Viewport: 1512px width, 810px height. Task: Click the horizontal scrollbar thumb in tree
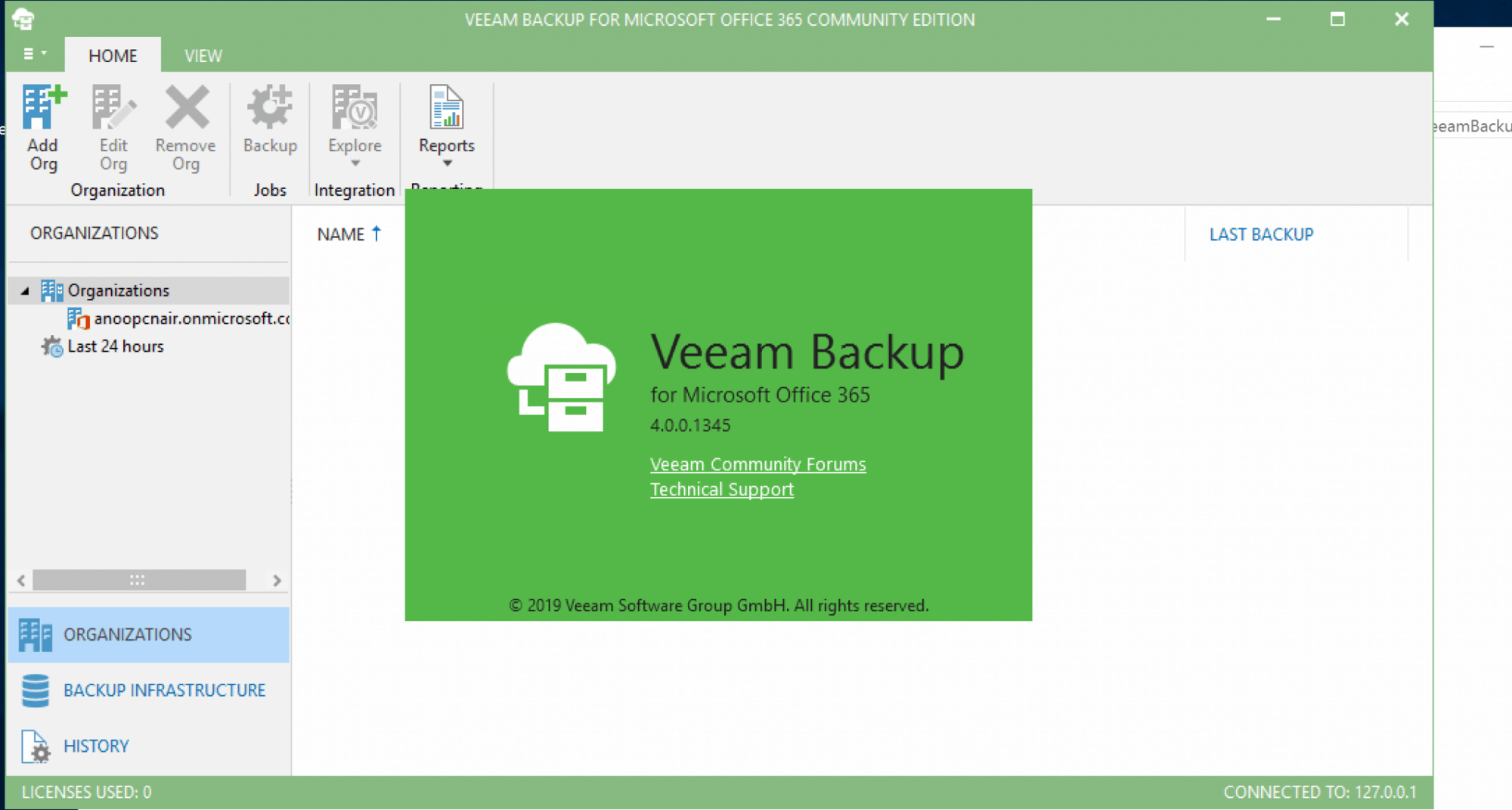pos(139,580)
